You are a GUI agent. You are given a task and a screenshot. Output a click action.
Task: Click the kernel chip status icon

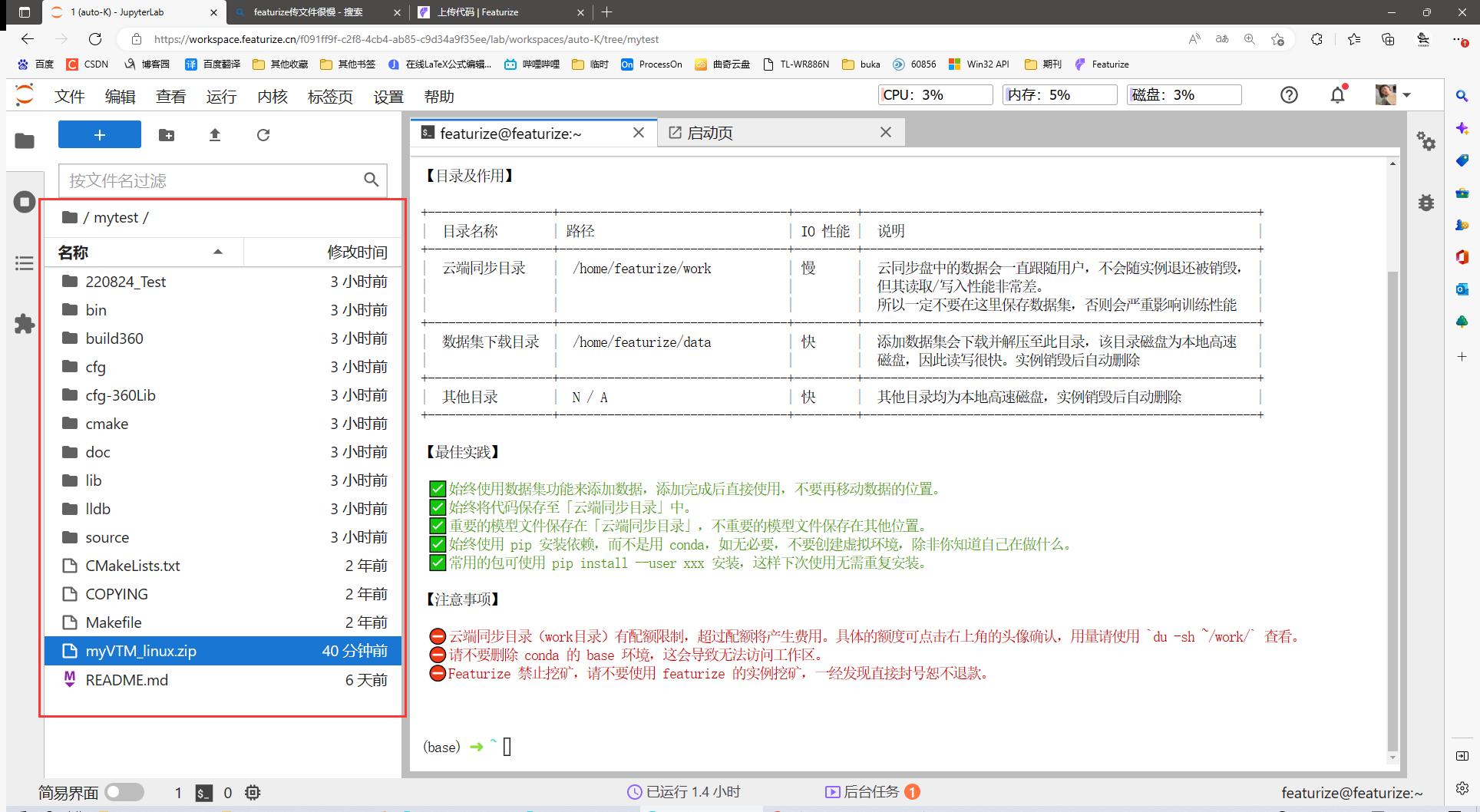[253, 793]
